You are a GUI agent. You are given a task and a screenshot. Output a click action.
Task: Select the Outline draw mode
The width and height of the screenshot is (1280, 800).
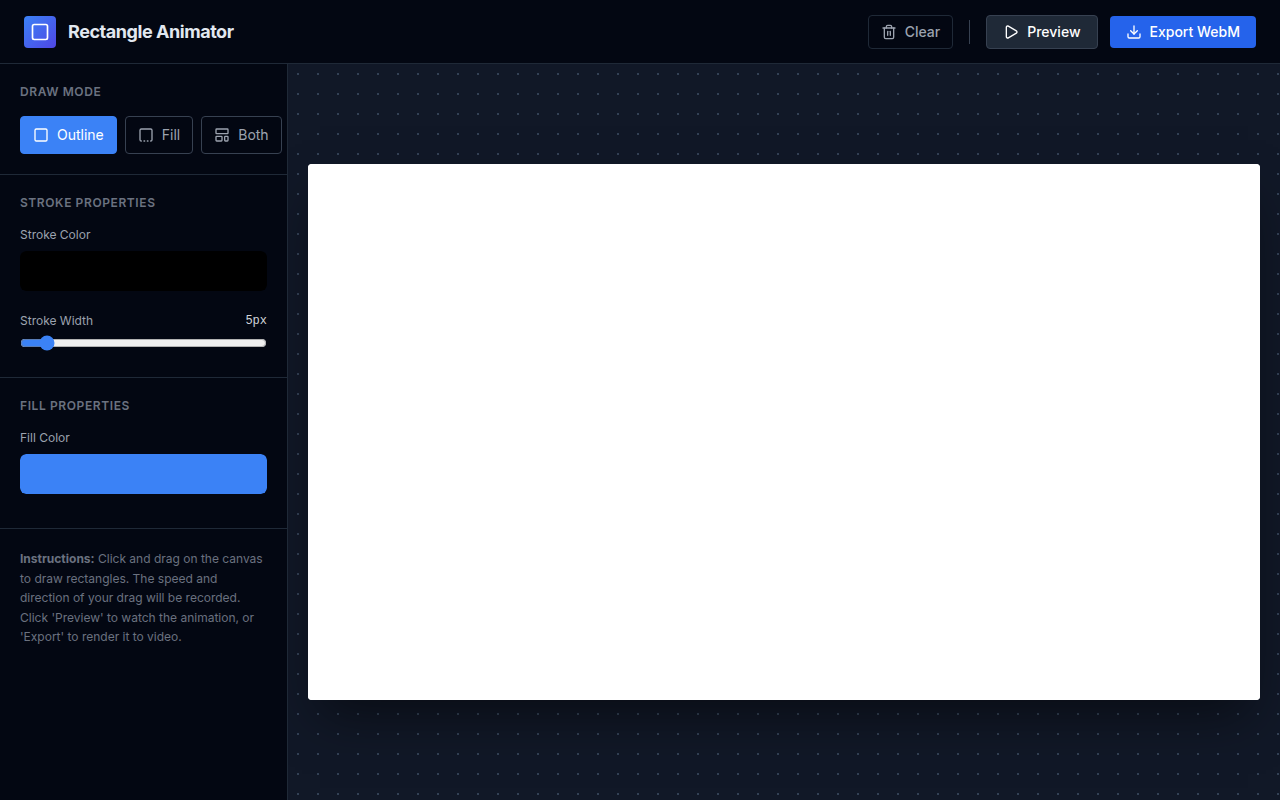pyautogui.click(x=68, y=134)
